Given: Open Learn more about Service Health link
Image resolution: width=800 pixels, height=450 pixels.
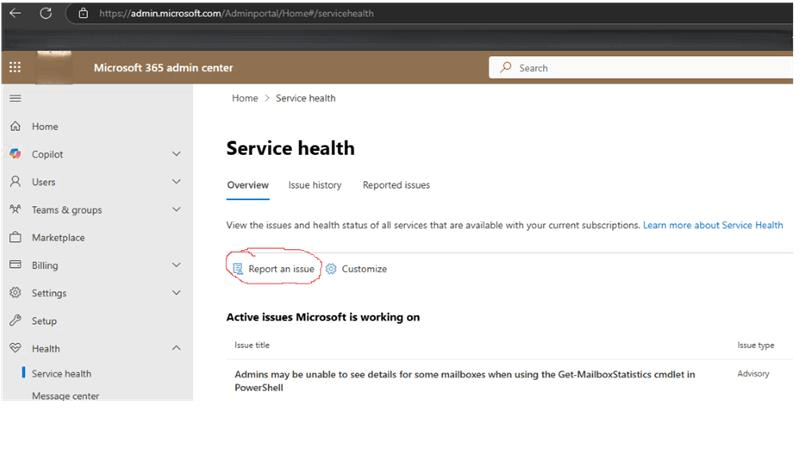Looking at the screenshot, I should point(713,225).
